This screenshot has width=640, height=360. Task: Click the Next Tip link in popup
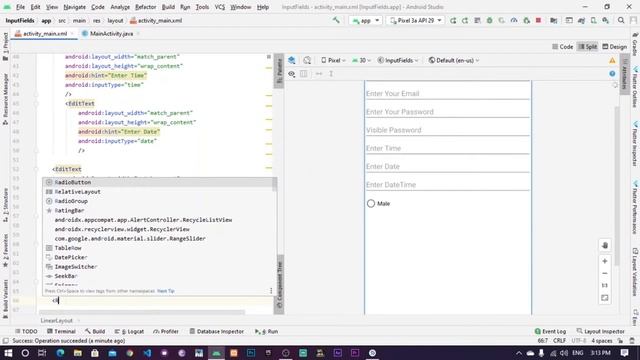click(x=166, y=291)
